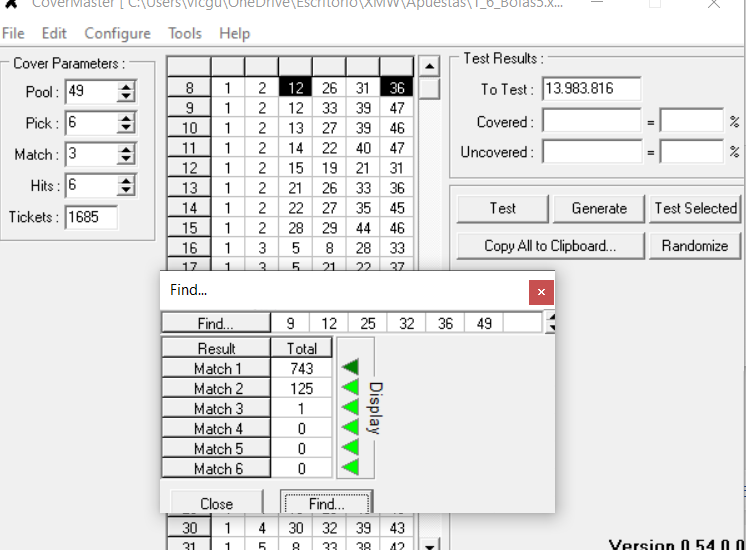Click the Result column header
The width and height of the screenshot is (746, 550).
pyautogui.click(x=217, y=348)
